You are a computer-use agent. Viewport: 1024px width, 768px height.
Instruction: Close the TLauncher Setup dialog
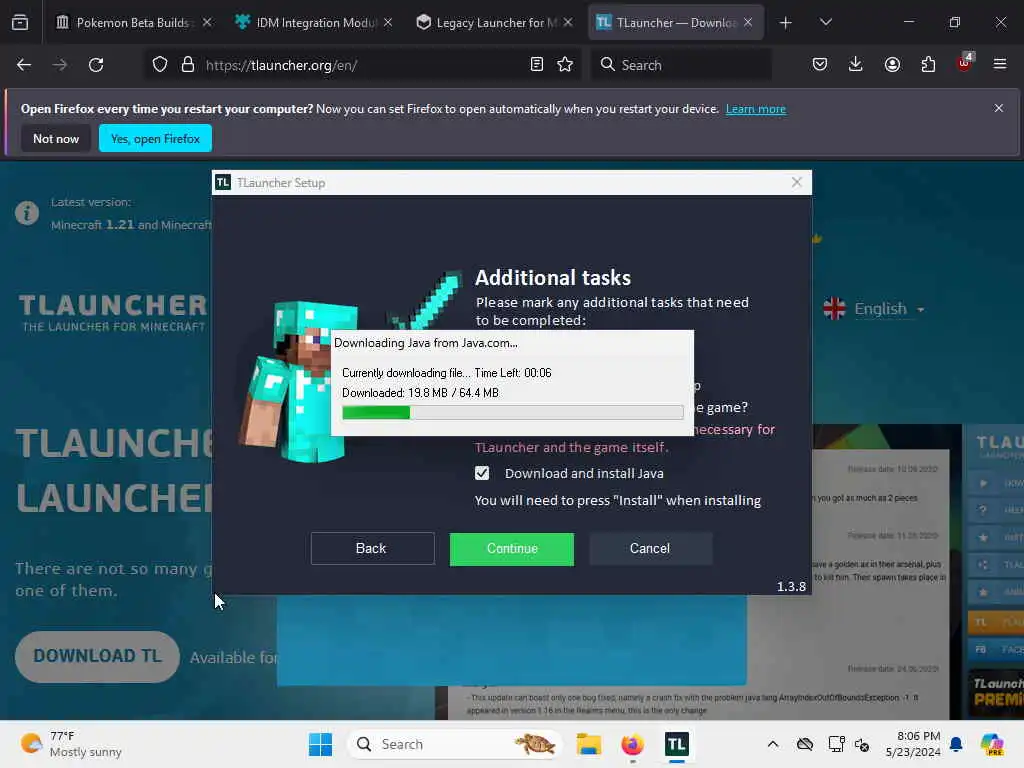tap(796, 182)
